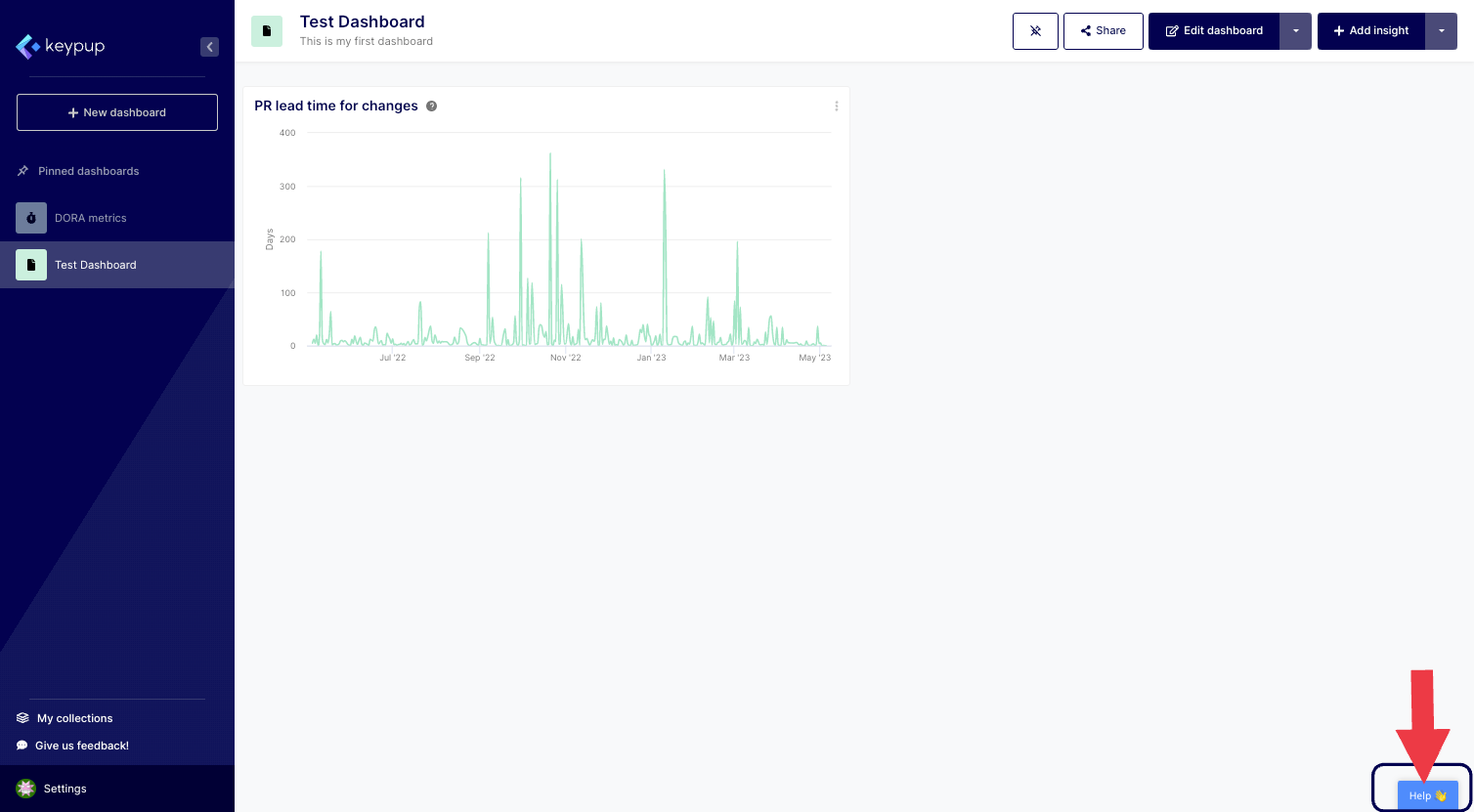The height and width of the screenshot is (812, 1474).
Task: Show help tooltip for PR lead time
Action: [x=431, y=107]
